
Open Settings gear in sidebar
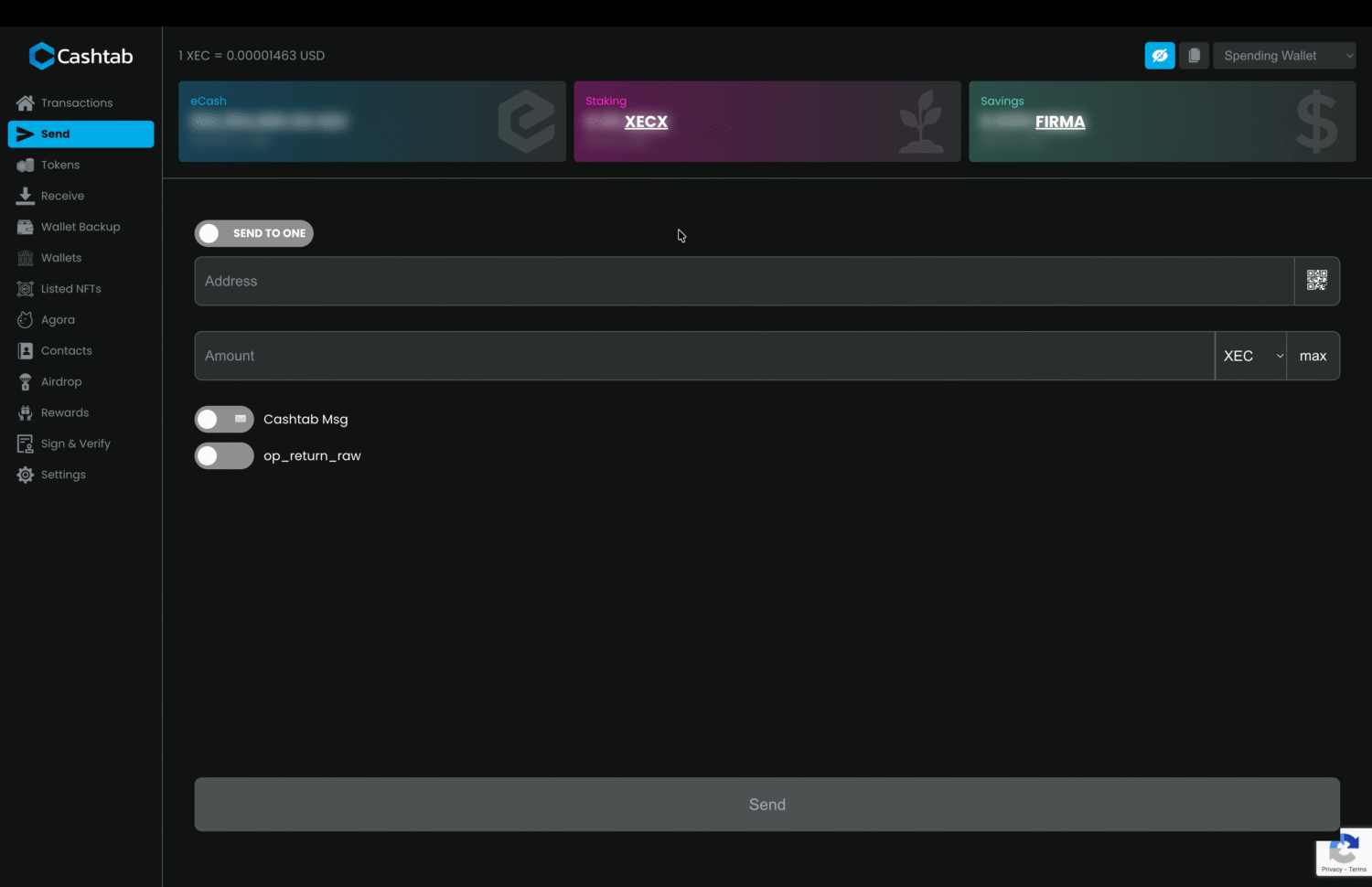(26, 475)
